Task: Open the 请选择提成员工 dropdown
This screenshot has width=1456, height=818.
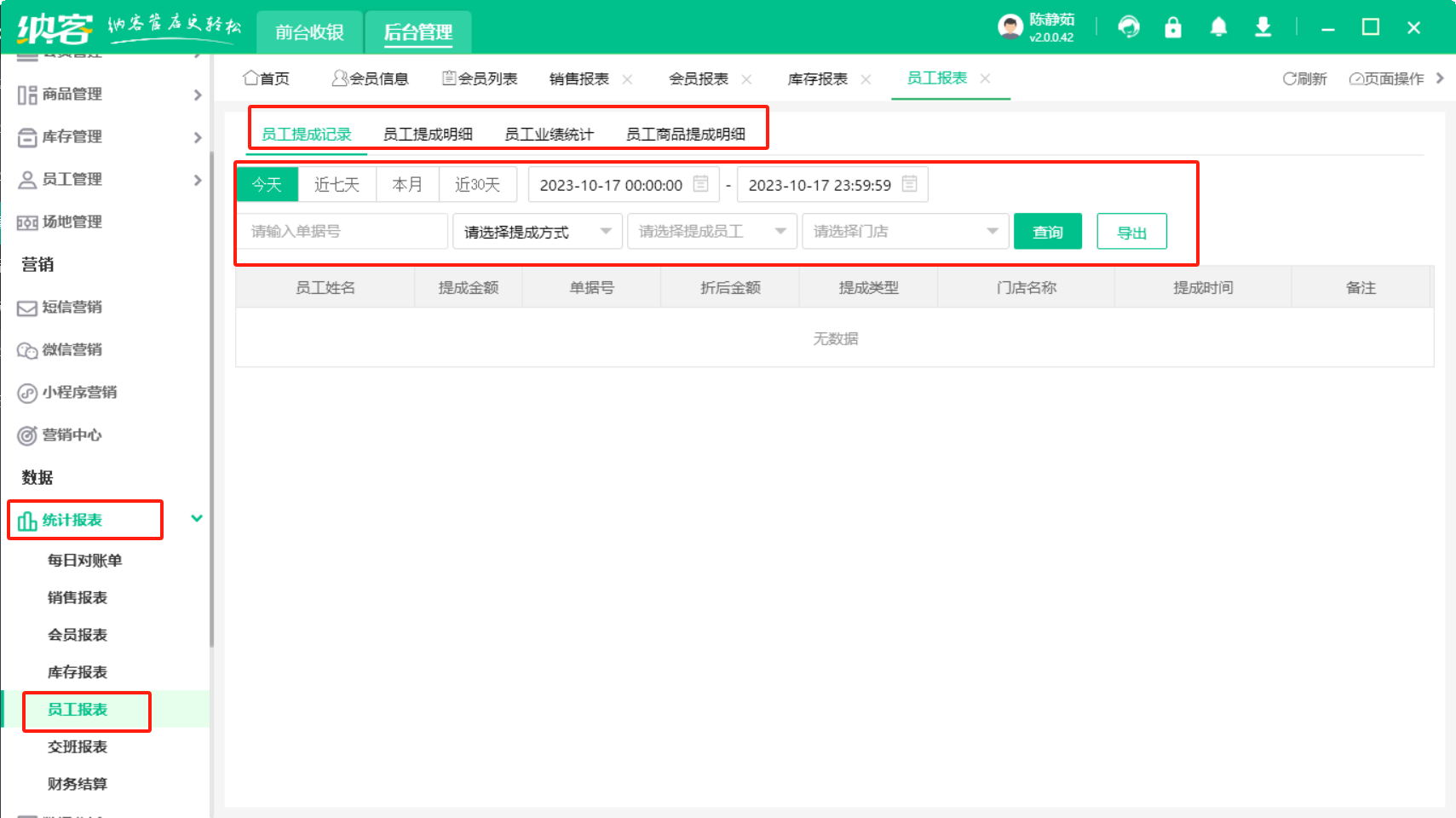Action: tap(711, 232)
